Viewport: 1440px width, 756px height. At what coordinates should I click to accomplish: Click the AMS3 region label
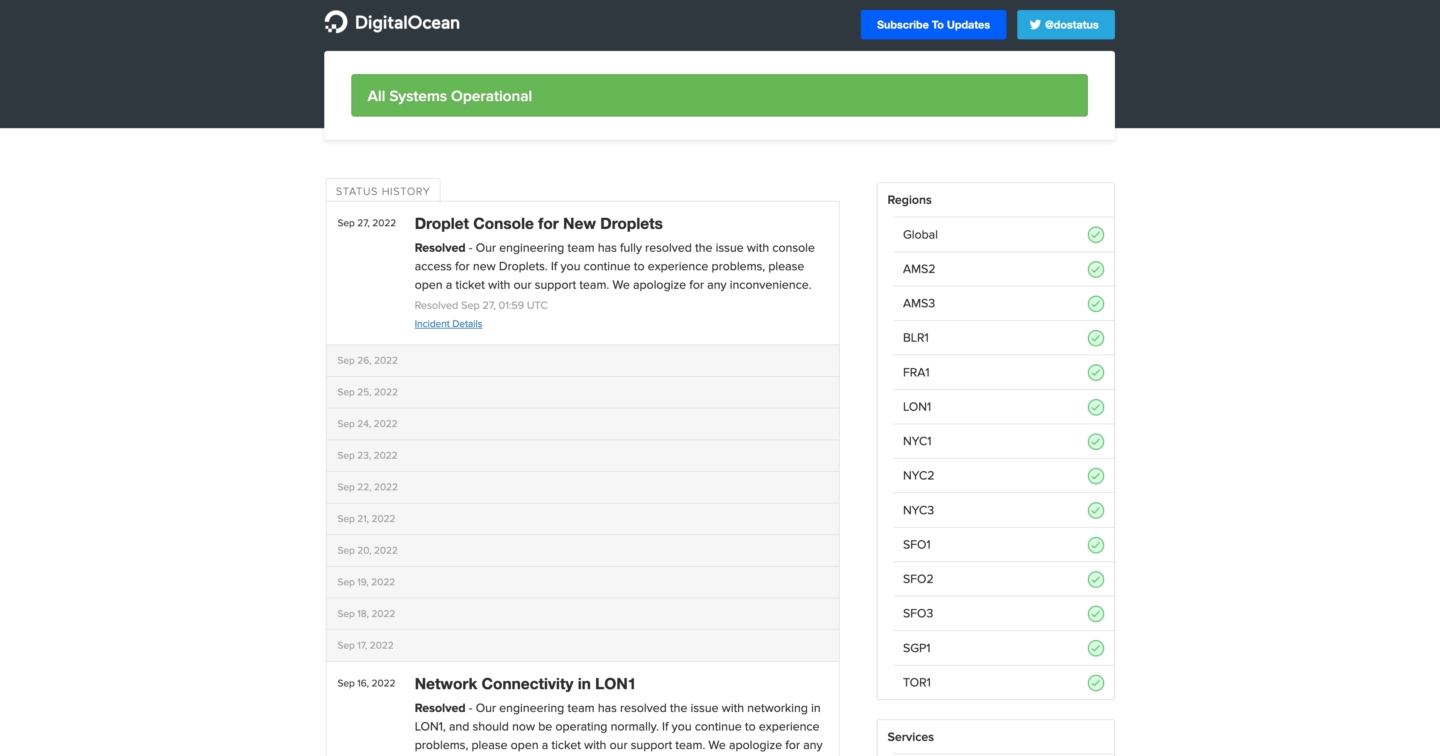tap(919, 304)
